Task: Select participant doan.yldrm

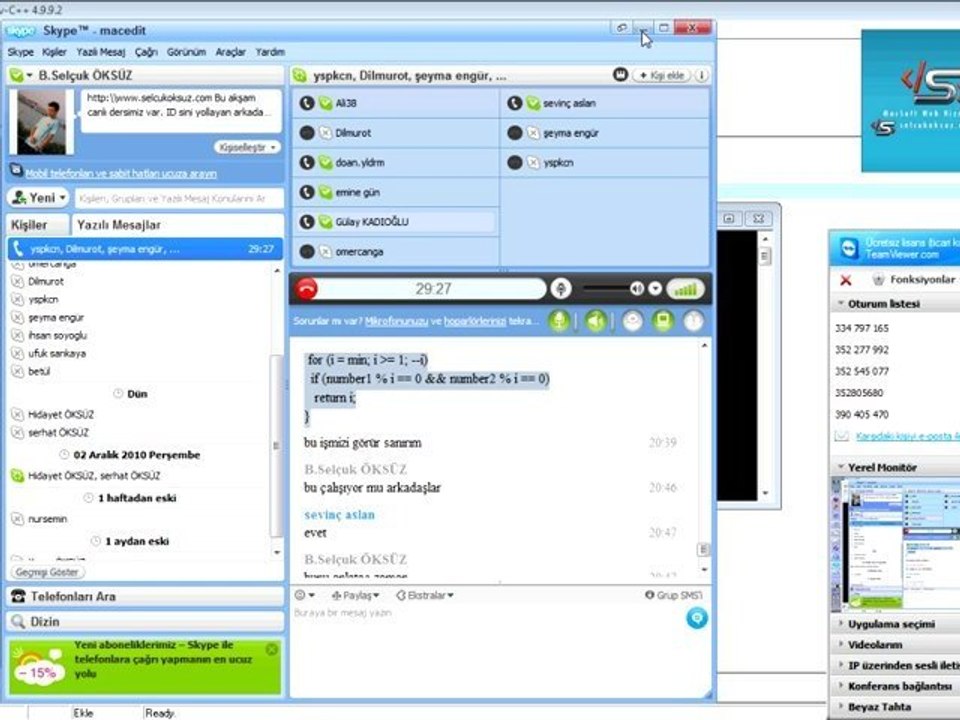Action: click(396, 162)
